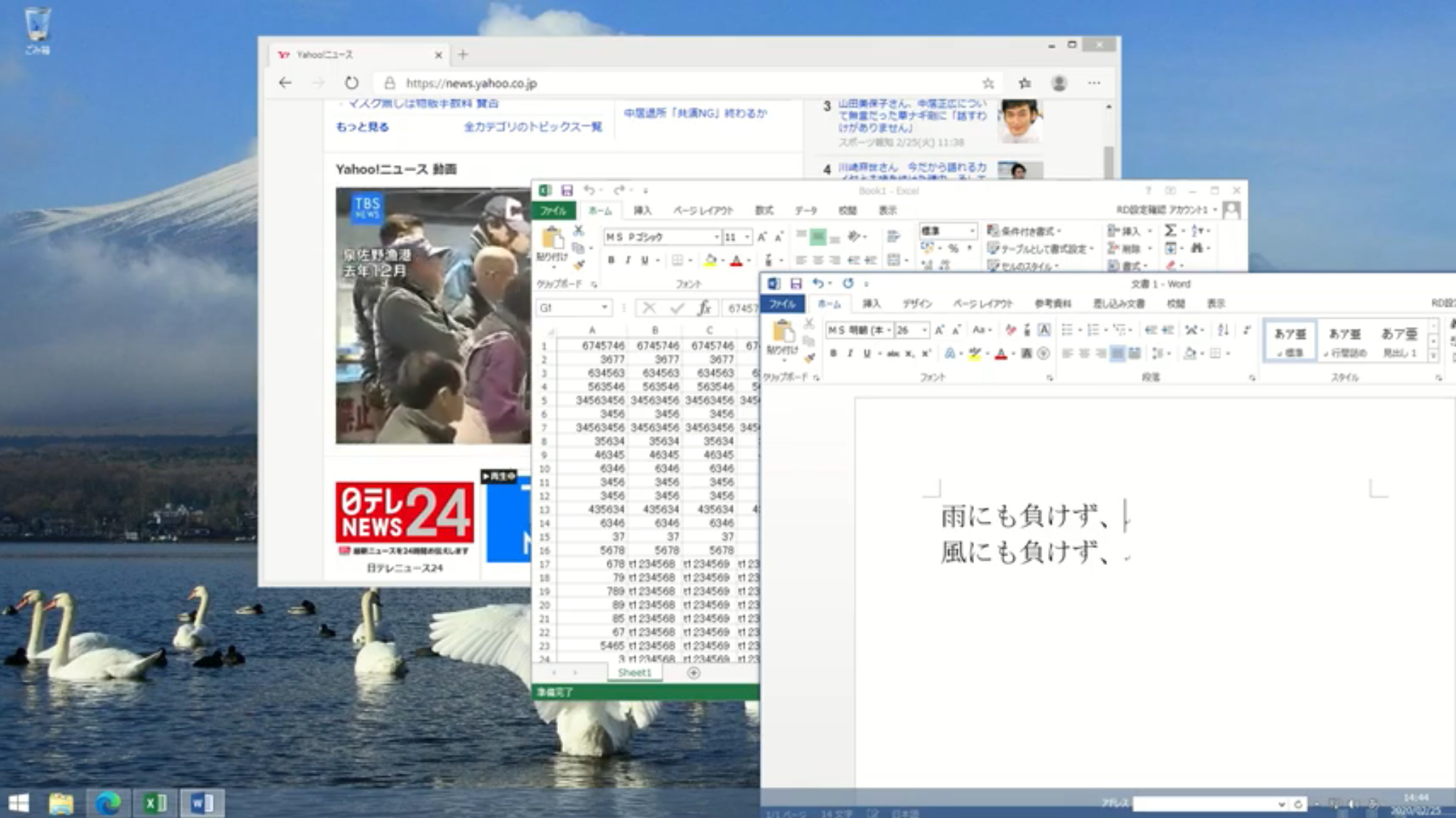1456x818 pixels.
Task: Click the 全カテゴリのトピックス一覧 link
Action: point(532,127)
